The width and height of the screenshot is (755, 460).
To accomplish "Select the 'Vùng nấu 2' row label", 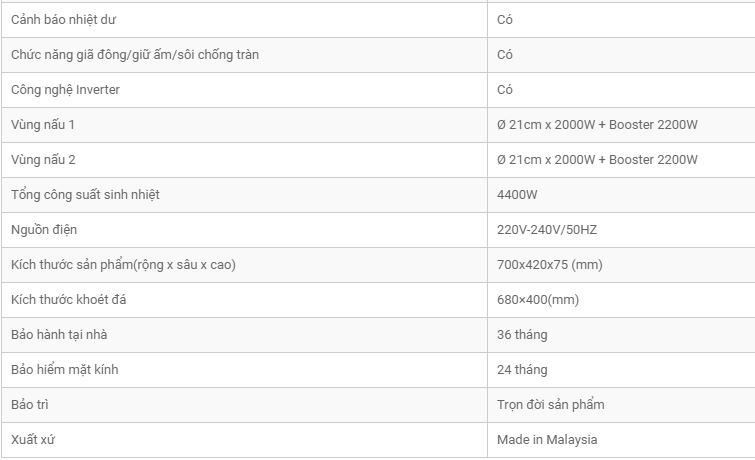I will 43,160.
